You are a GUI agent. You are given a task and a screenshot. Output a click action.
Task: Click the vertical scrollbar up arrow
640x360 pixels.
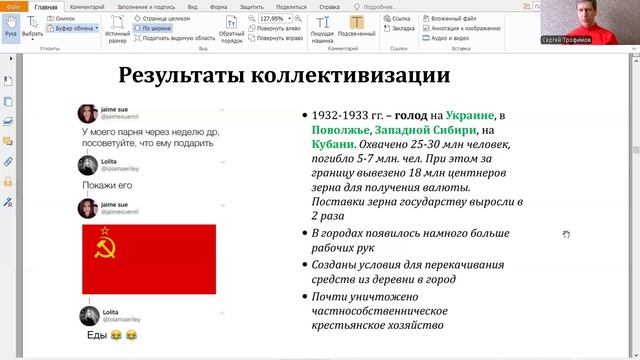pyautogui.click(x=636, y=60)
